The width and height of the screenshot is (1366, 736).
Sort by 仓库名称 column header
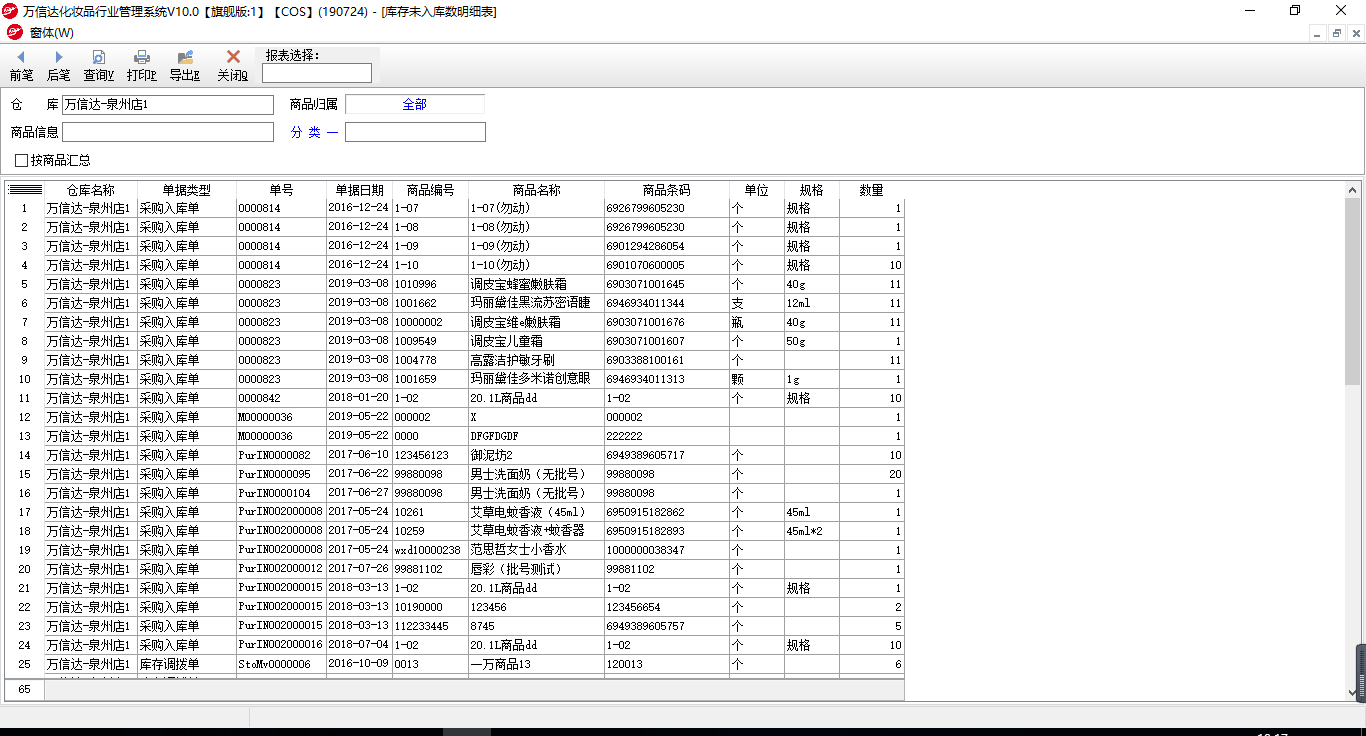91,190
